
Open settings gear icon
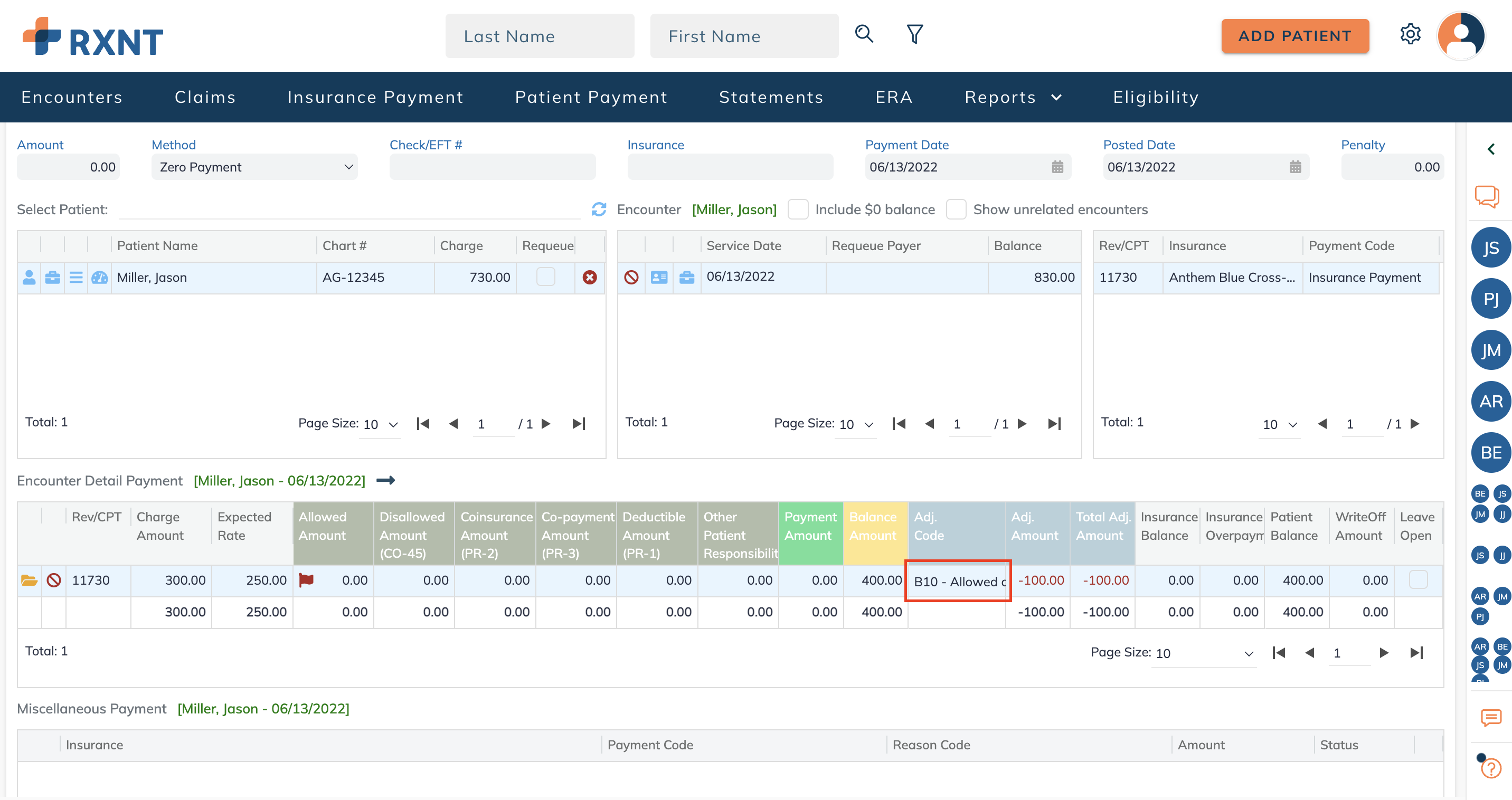coord(1410,34)
